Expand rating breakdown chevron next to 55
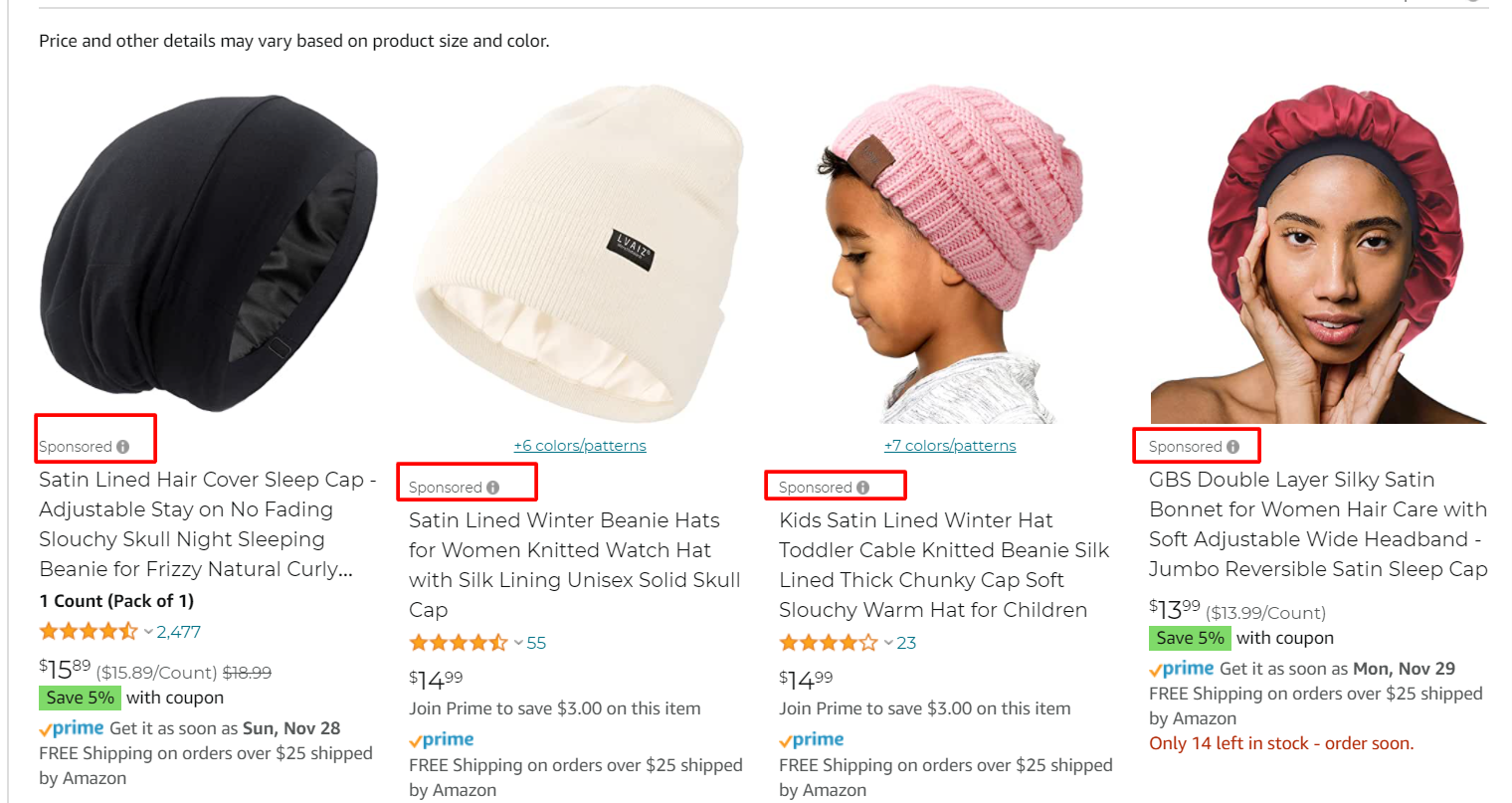This screenshot has height=803, width=1512. pos(518,644)
